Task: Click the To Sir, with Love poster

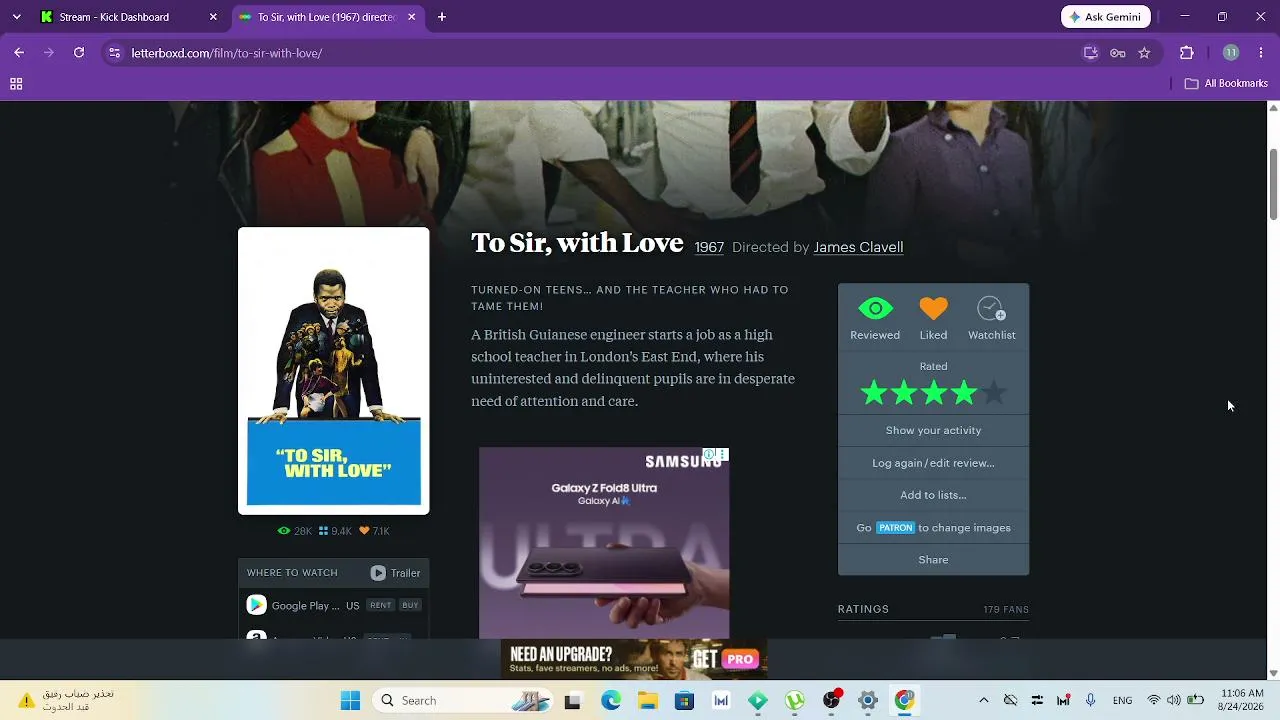Action: click(334, 371)
